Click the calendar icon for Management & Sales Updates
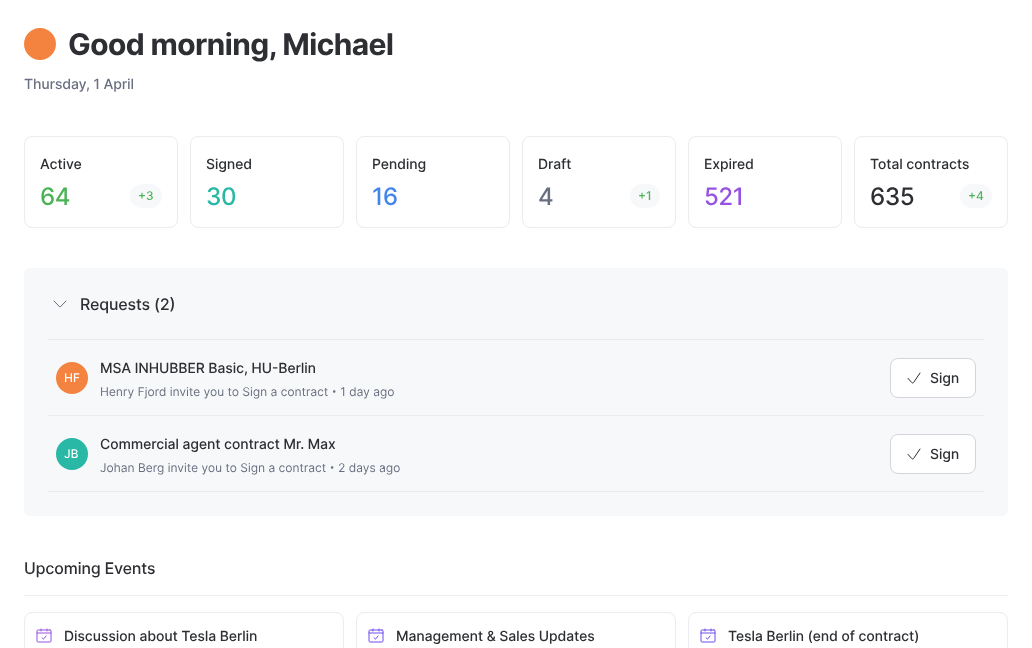1032x648 pixels. coord(375,635)
